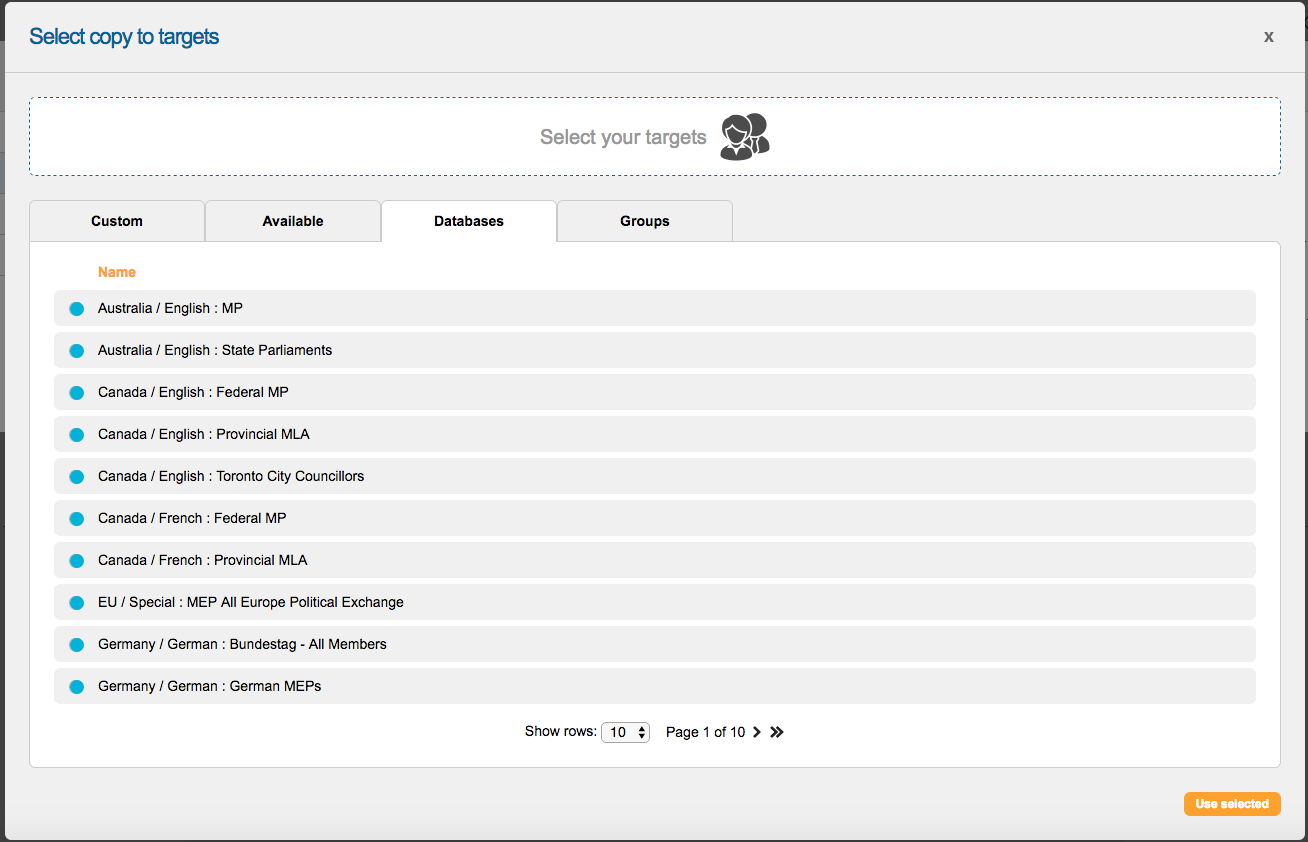Select blue dot for Australia / English : MP
Image resolution: width=1308 pixels, height=842 pixels.
click(76, 309)
